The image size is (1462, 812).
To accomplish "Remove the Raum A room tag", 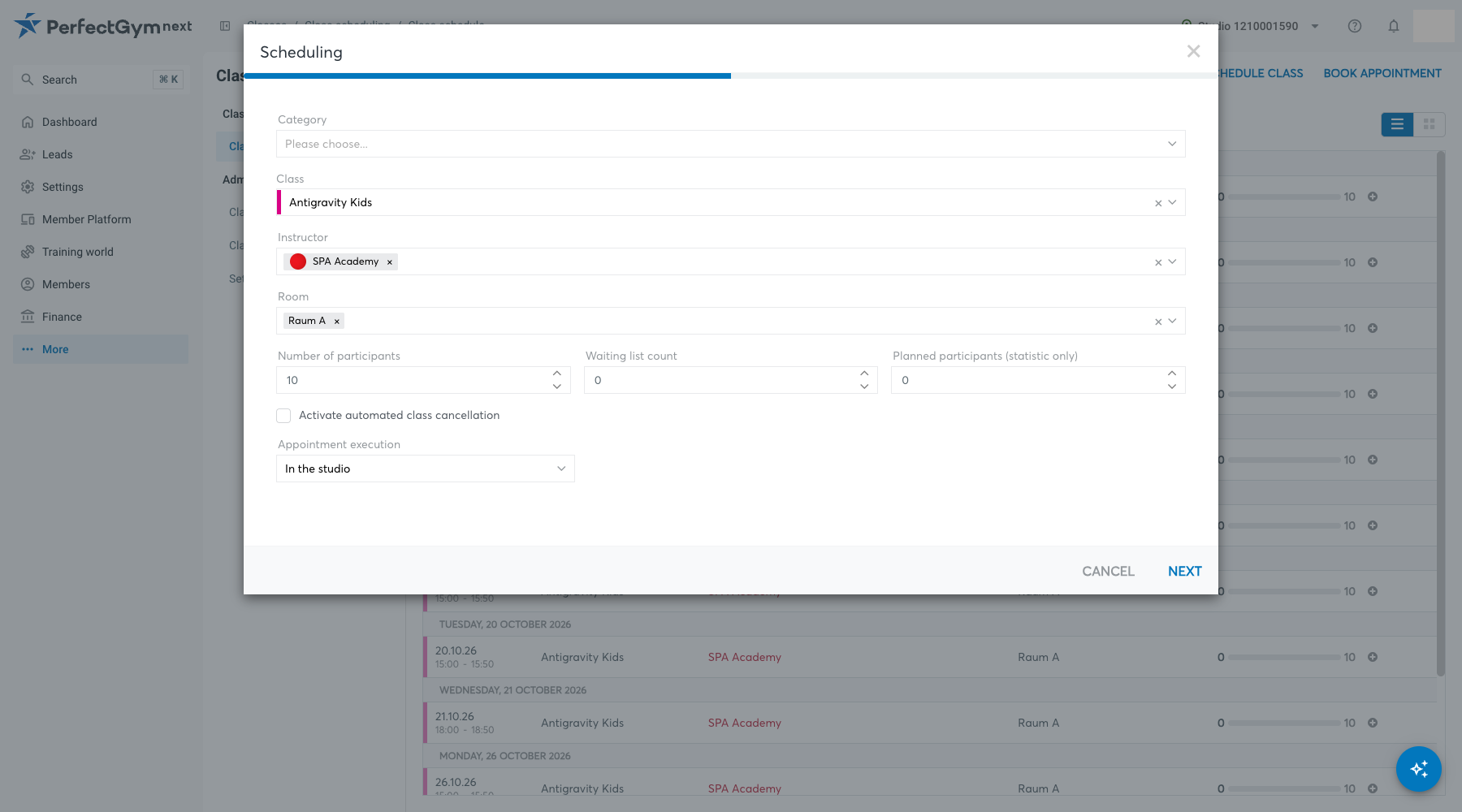I will tap(337, 321).
